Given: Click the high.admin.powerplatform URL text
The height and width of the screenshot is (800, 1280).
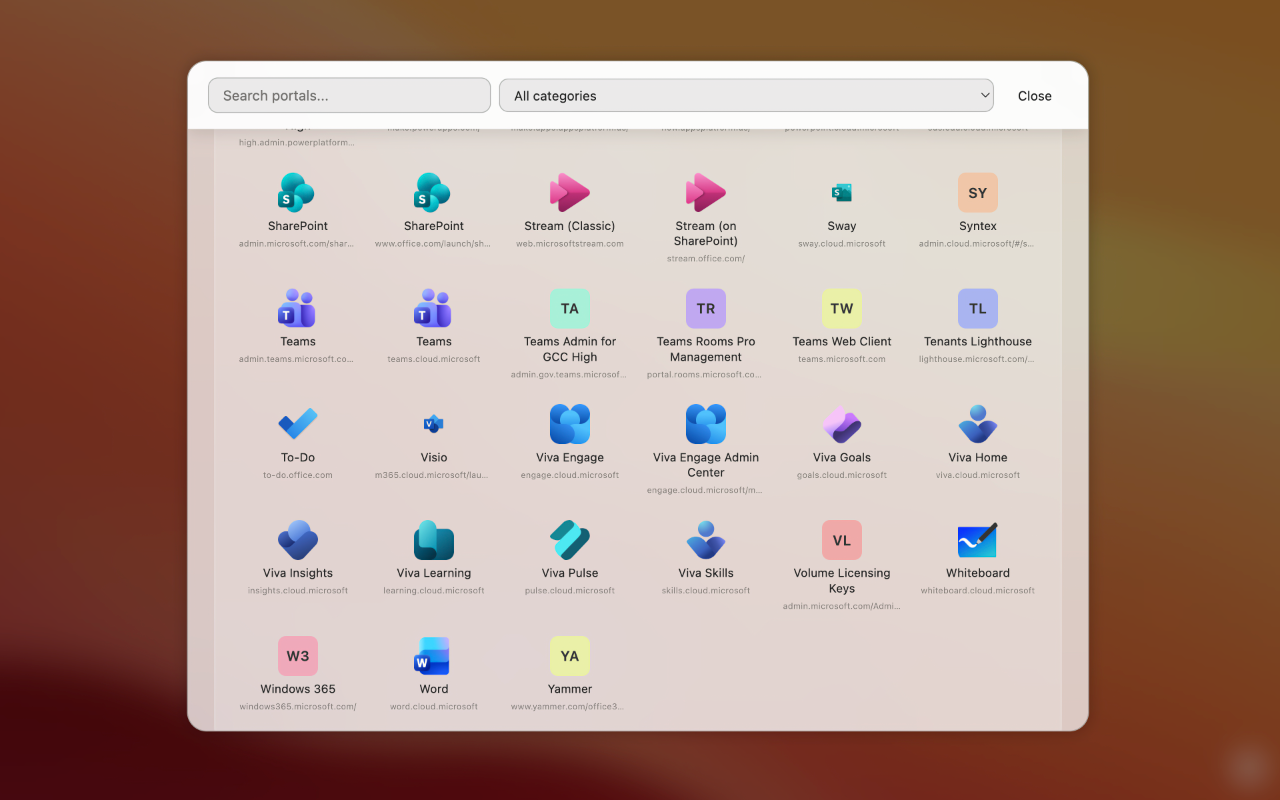Looking at the screenshot, I should 297,143.
